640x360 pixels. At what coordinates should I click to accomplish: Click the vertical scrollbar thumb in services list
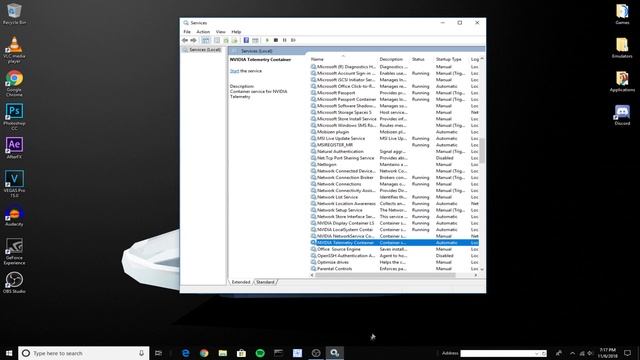pyautogui.click(x=482, y=150)
